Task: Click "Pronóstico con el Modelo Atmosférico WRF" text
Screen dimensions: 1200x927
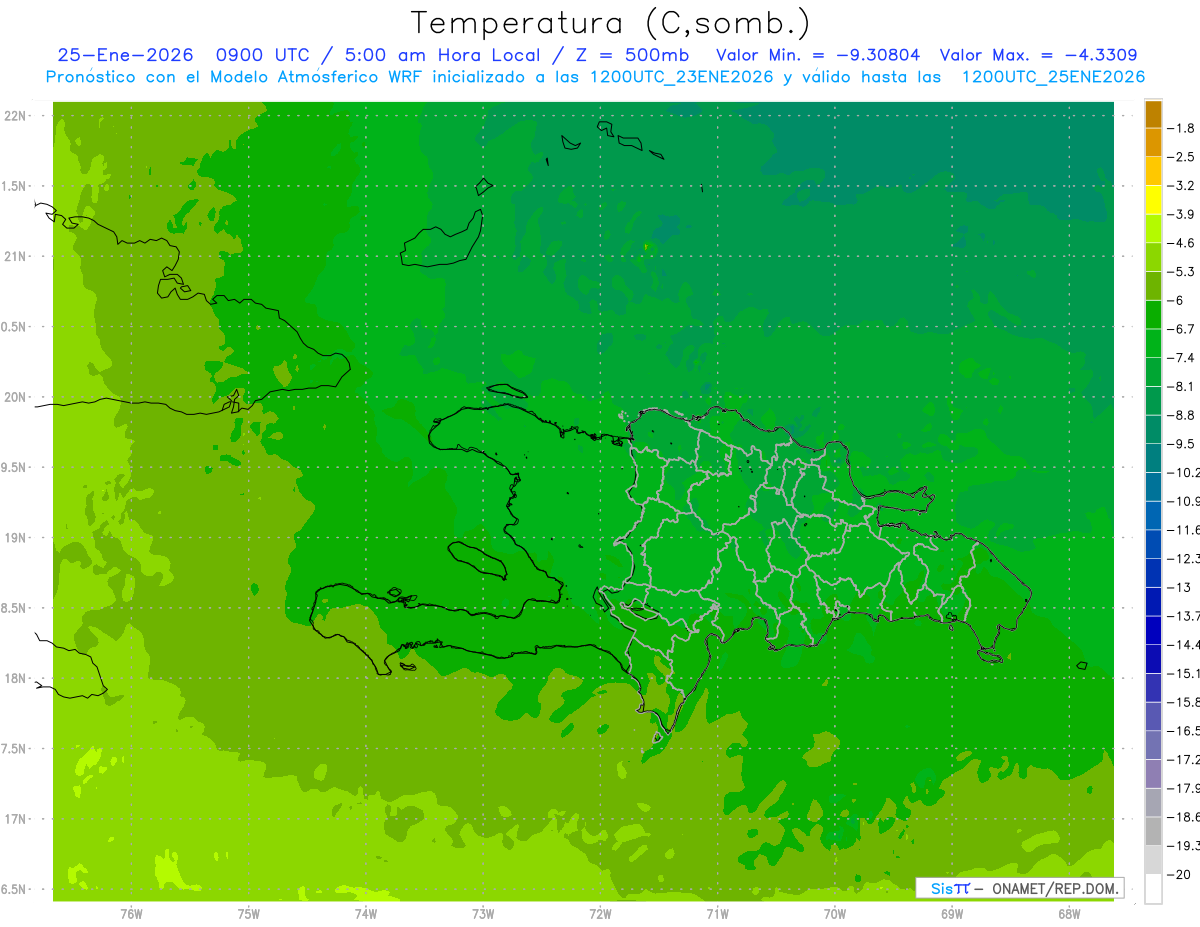Action: pos(236,77)
